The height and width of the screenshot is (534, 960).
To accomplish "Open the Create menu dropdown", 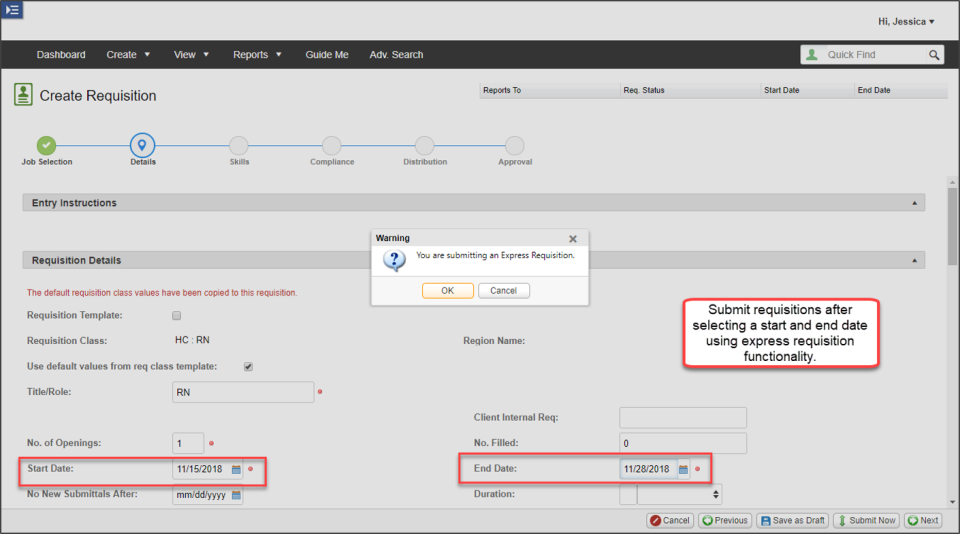I will tap(128, 55).
